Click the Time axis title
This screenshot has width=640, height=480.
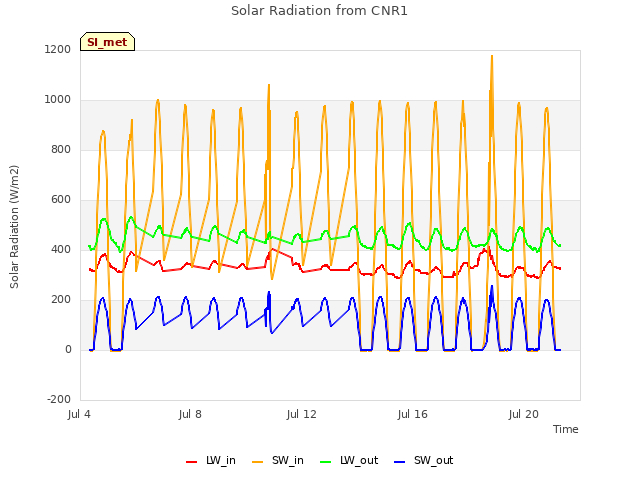click(x=566, y=429)
